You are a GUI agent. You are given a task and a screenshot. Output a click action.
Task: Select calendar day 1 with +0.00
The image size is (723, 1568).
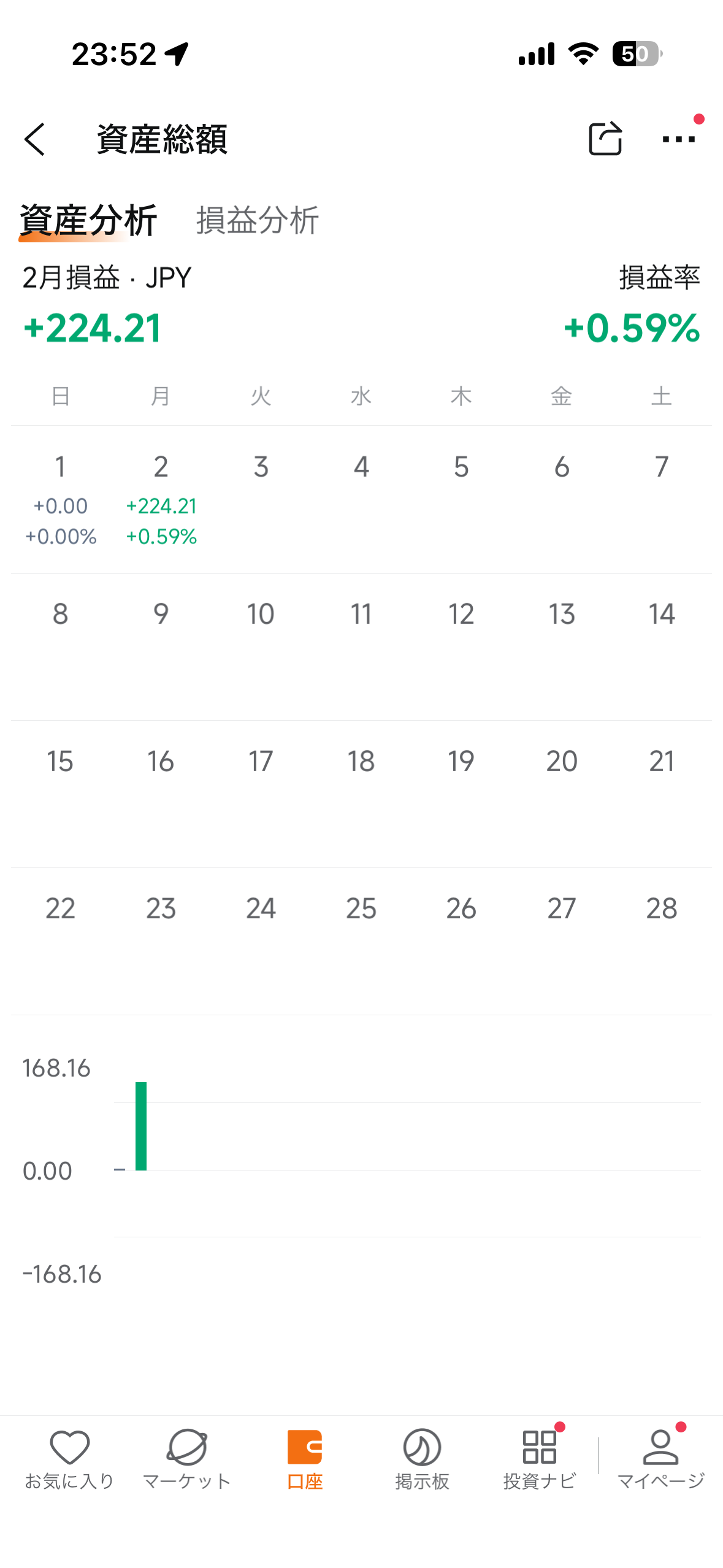[60, 499]
